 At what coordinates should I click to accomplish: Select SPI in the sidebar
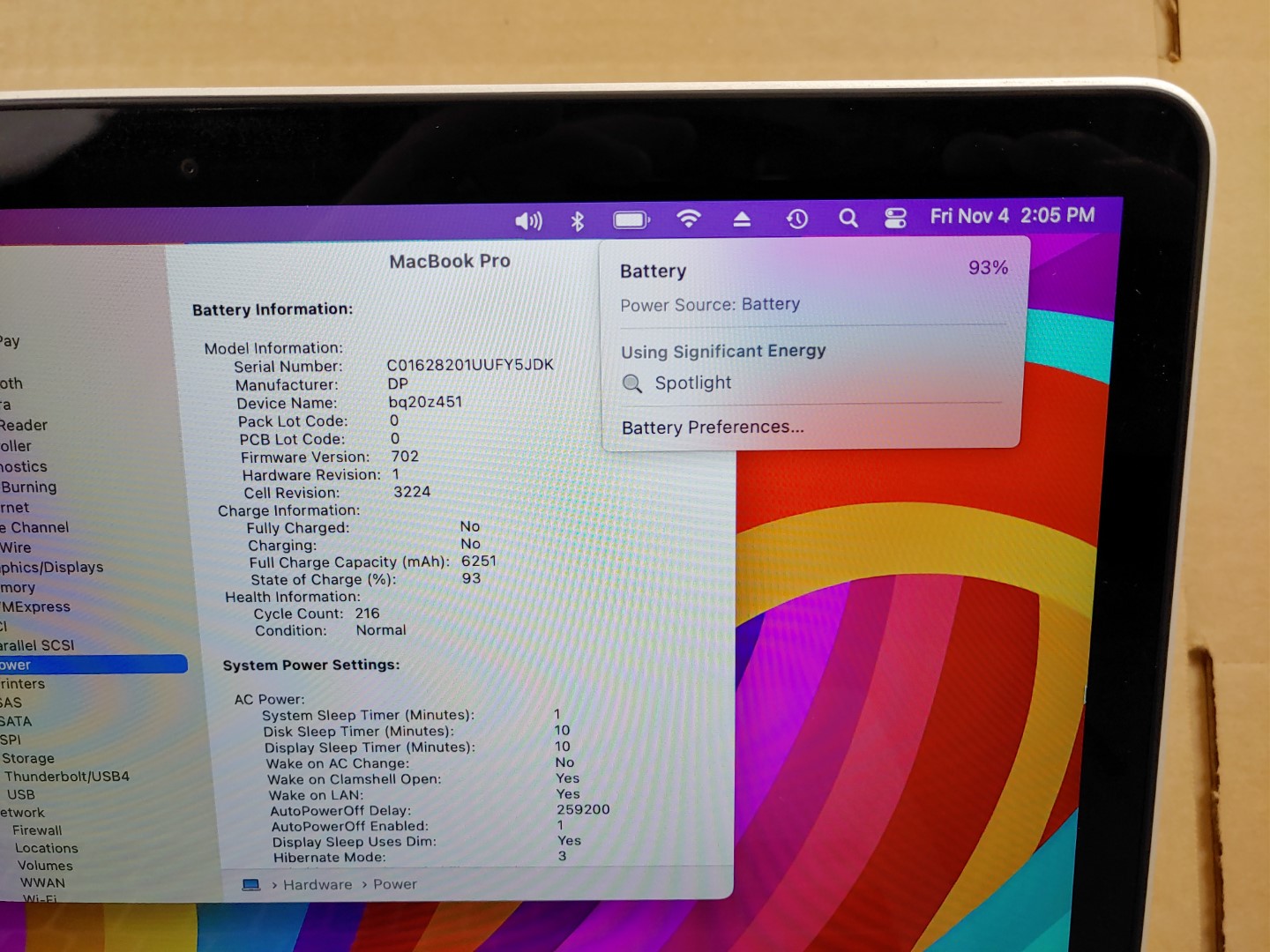[11, 740]
